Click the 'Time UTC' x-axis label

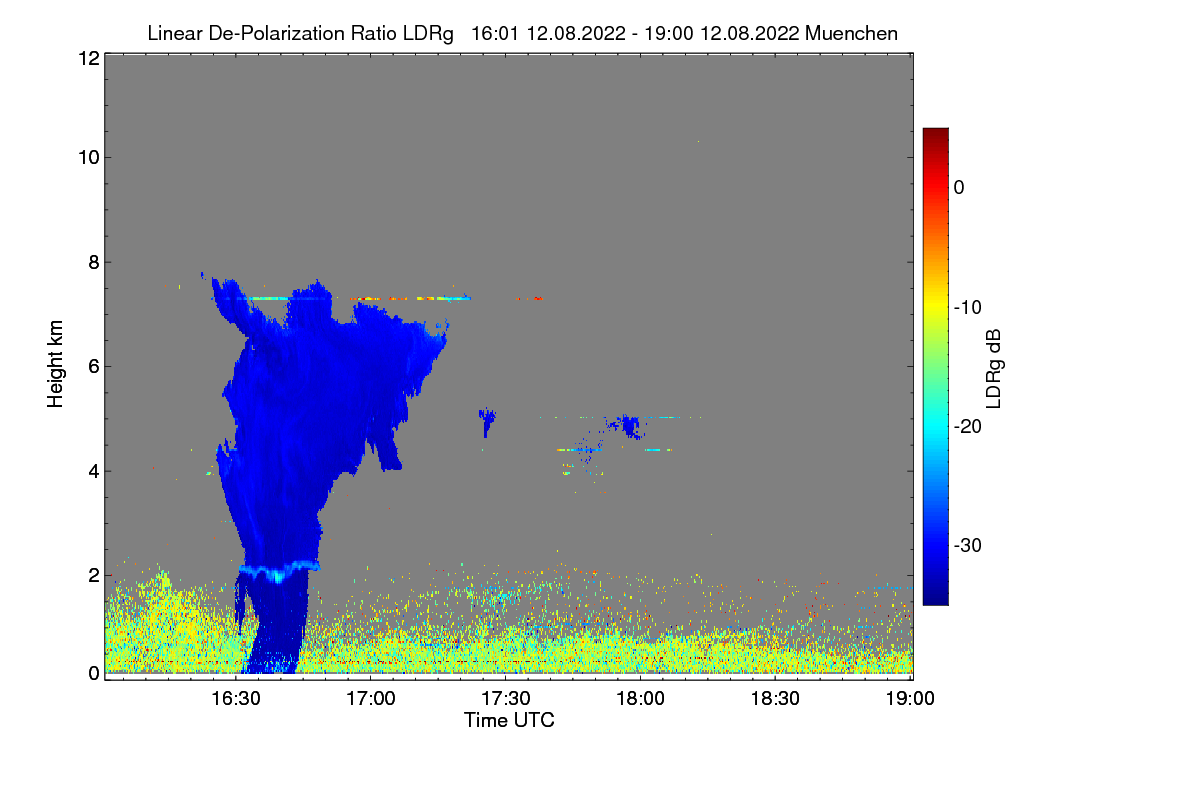tap(509, 720)
